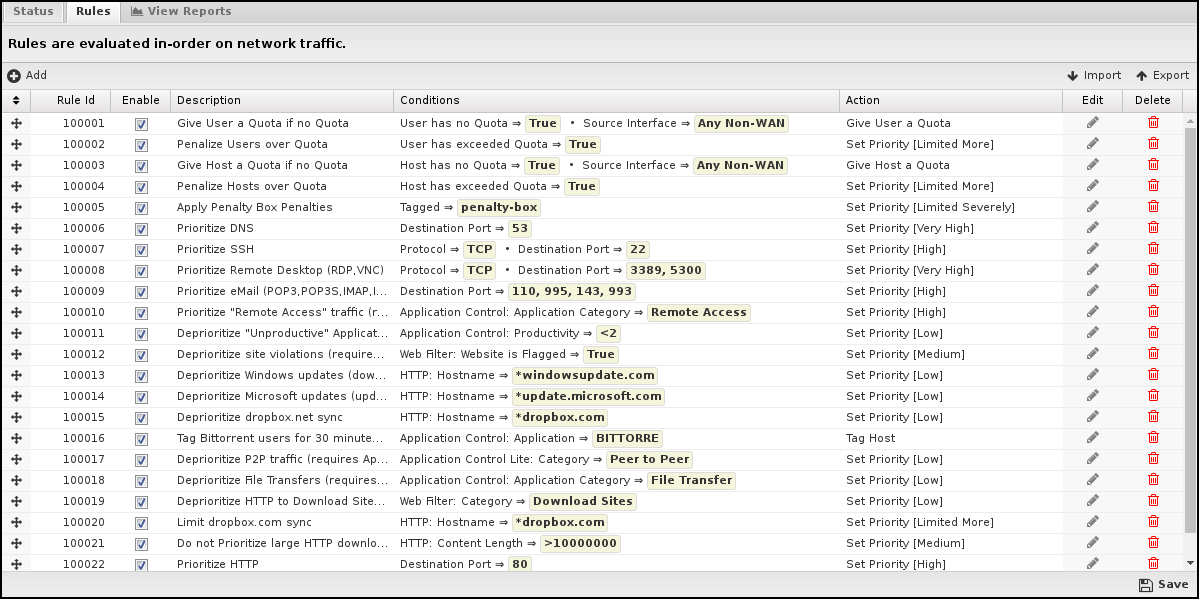Click the reorder column header icon
The image size is (1199, 599).
[16, 100]
